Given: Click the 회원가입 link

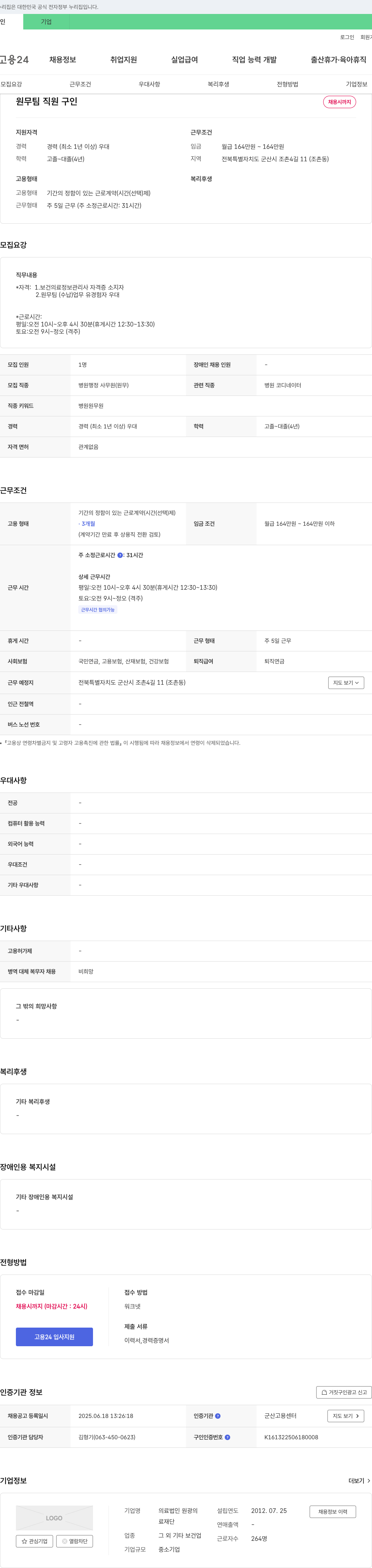Looking at the screenshot, I should tap(366, 37).
